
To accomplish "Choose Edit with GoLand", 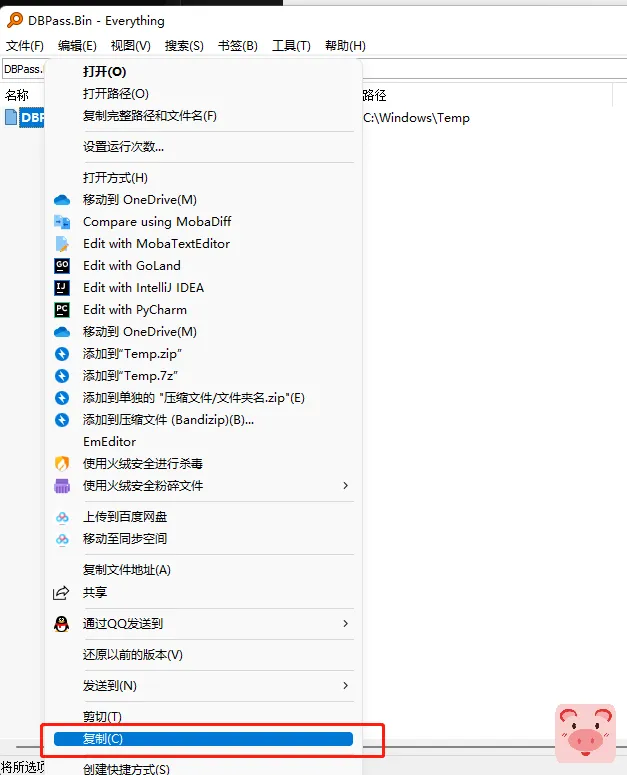I will coord(132,266).
